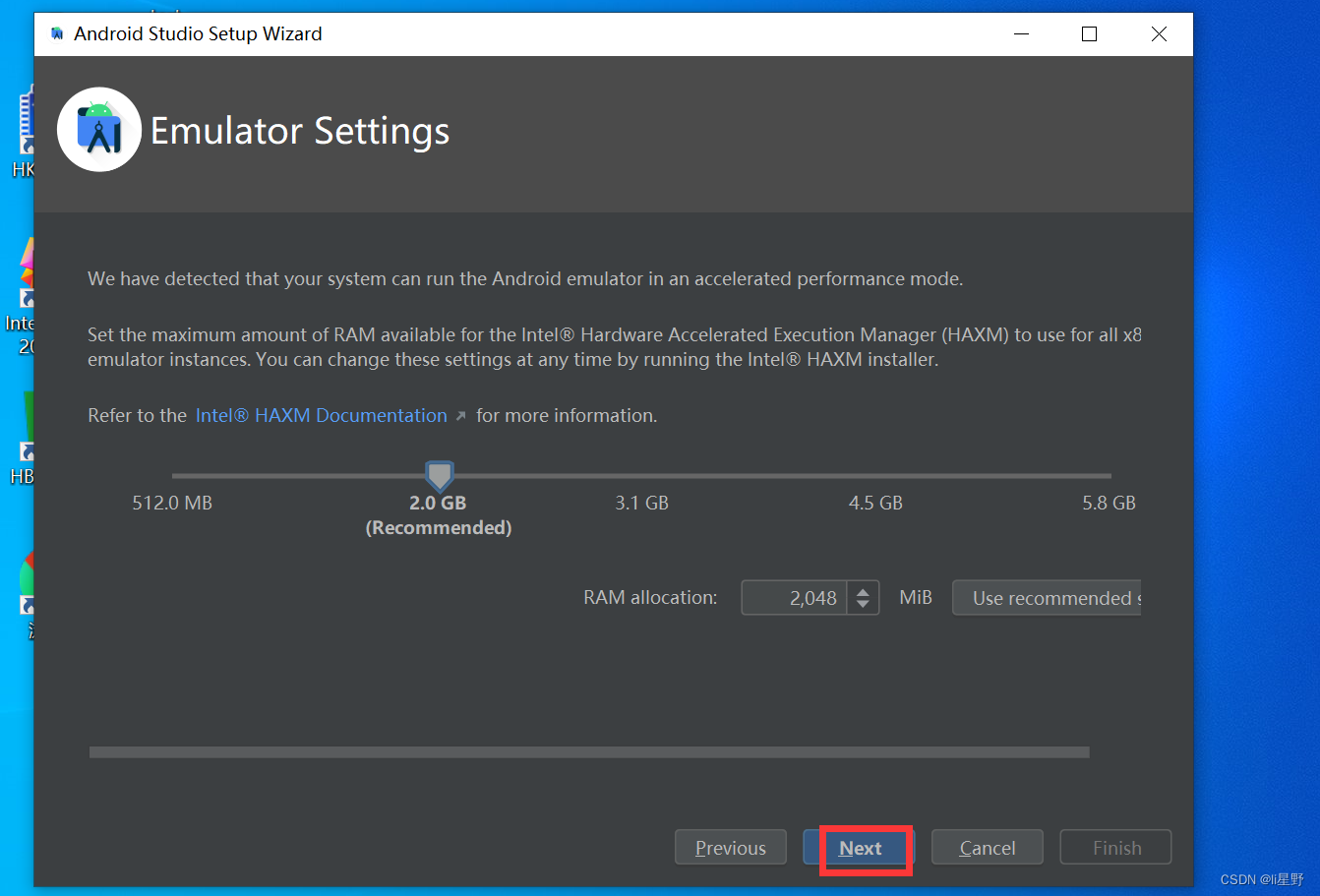Minimize the Setup Wizard window
This screenshot has width=1320, height=896.
coord(1020,33)
